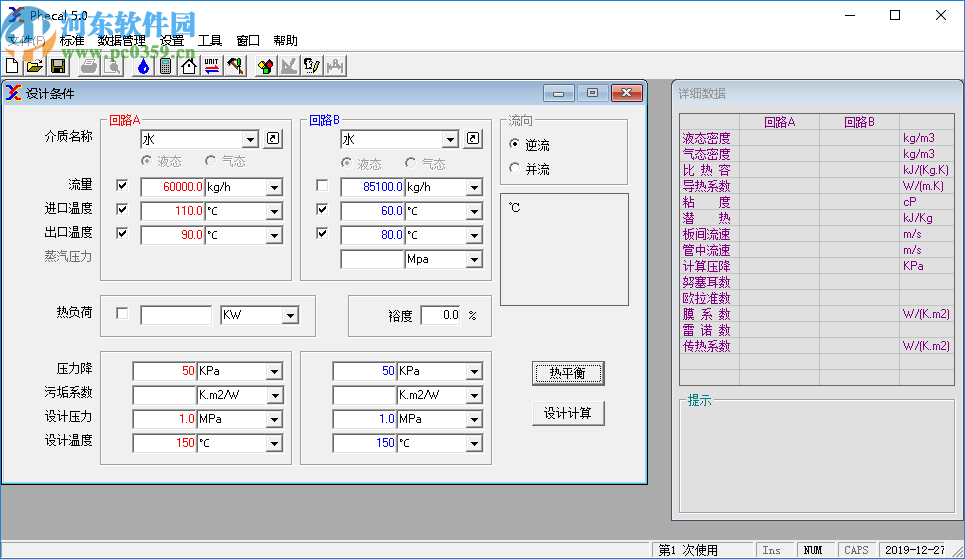Image resolution: width=965 pixels, height=559 pixels.
Task: Click the 回路A flow value 60000.0
Action: click(x=173, y=187)
